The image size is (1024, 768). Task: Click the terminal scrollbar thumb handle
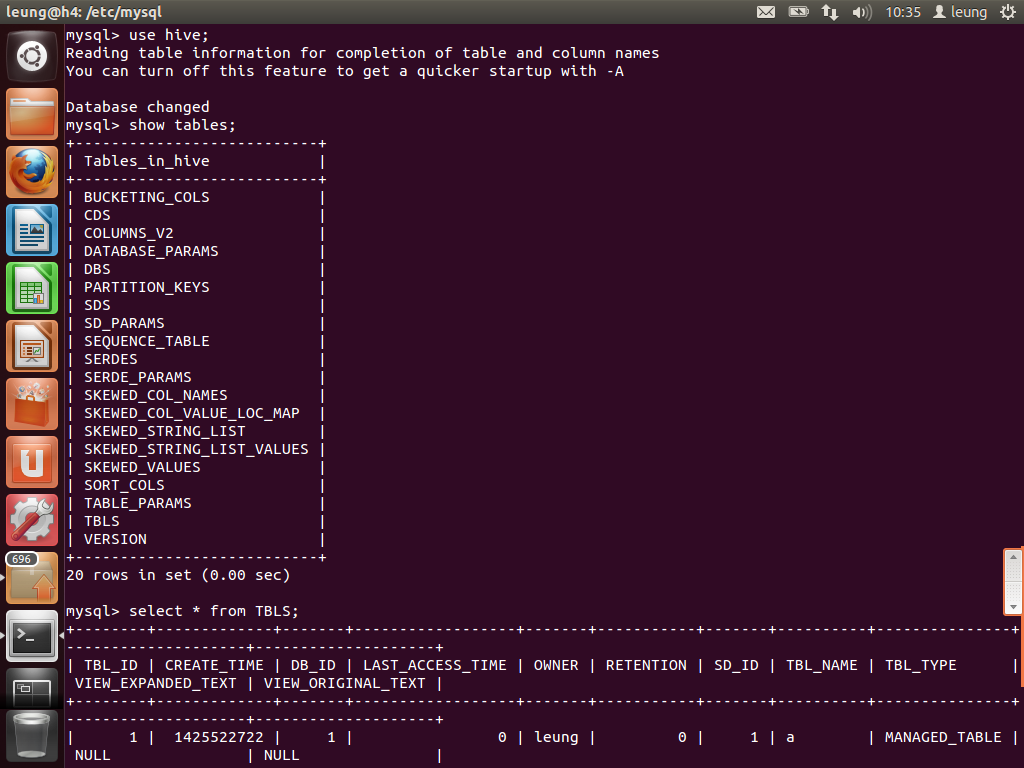point(1013,582)
